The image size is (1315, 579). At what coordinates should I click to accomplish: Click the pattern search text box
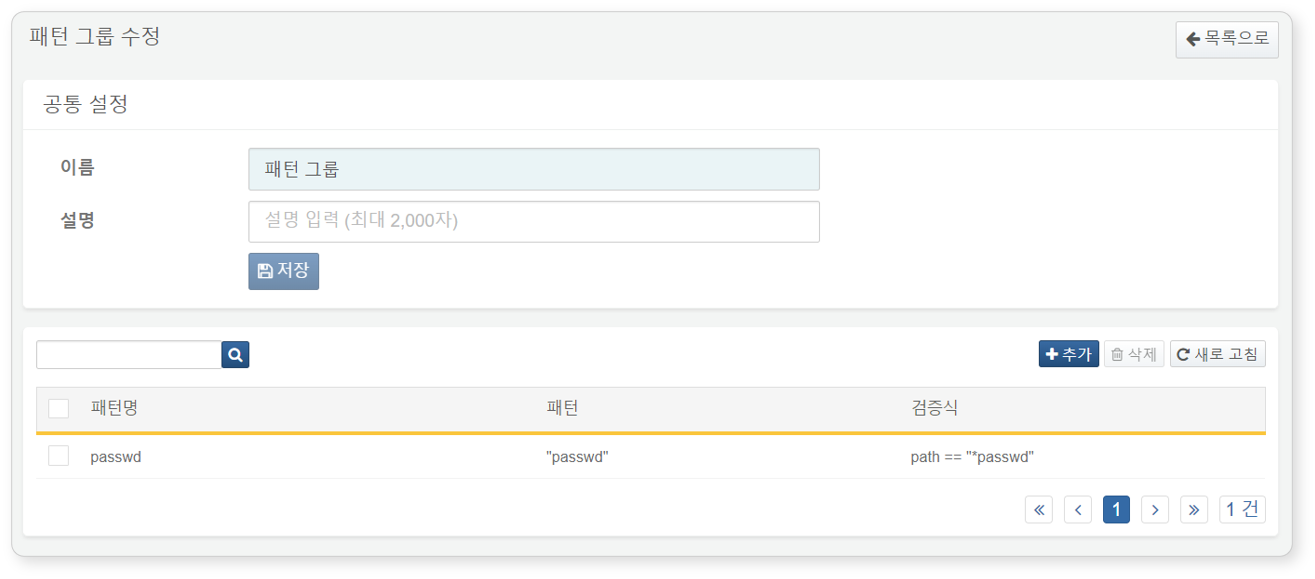coord(129,354)
